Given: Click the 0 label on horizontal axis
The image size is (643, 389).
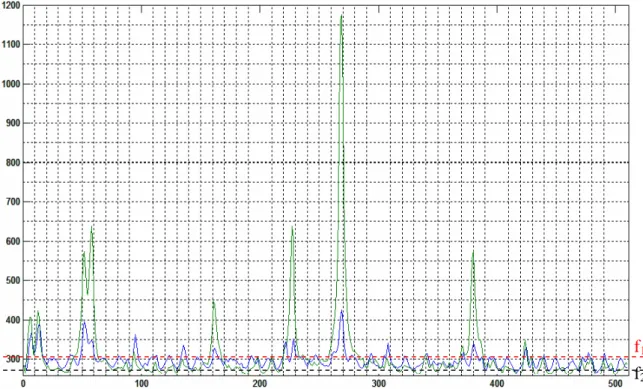Looking at the screenshot, I should 23,384.
